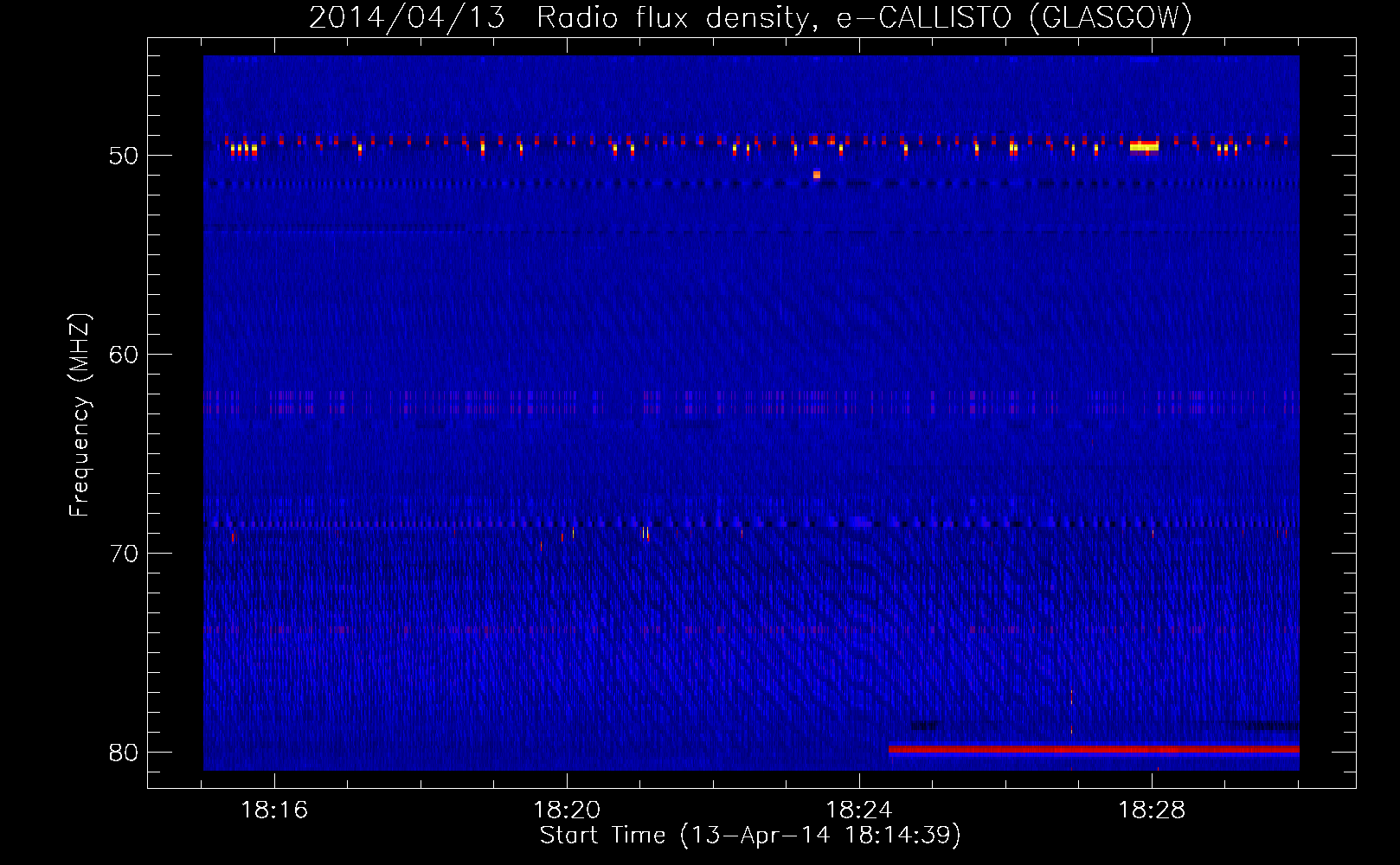Click the "Start Time (13-Apr-14 18:14:39)" label

pyautogui.click(x=750, y=836)
